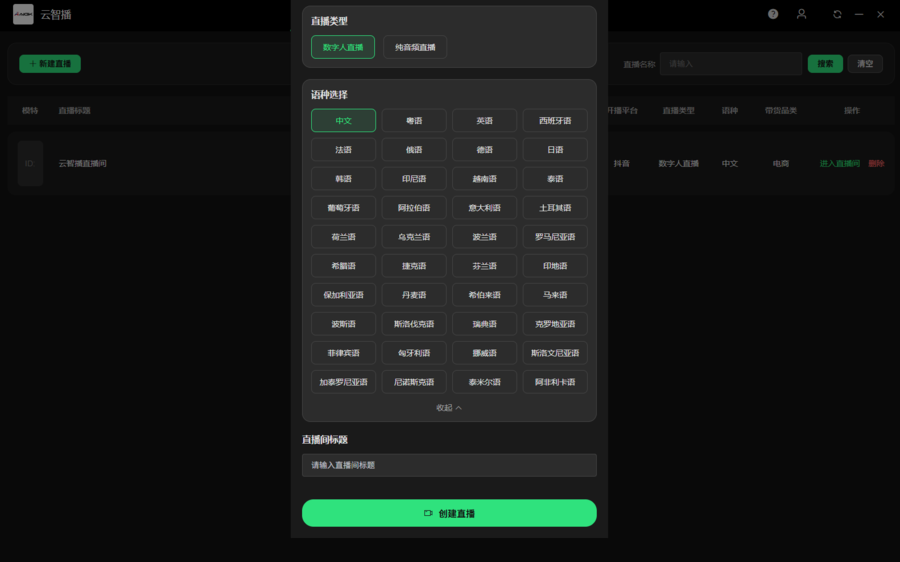Open 进入直播间 link for 云智播直播间
The height and width of the screenshot is (562, 900).
coord(840,164)
